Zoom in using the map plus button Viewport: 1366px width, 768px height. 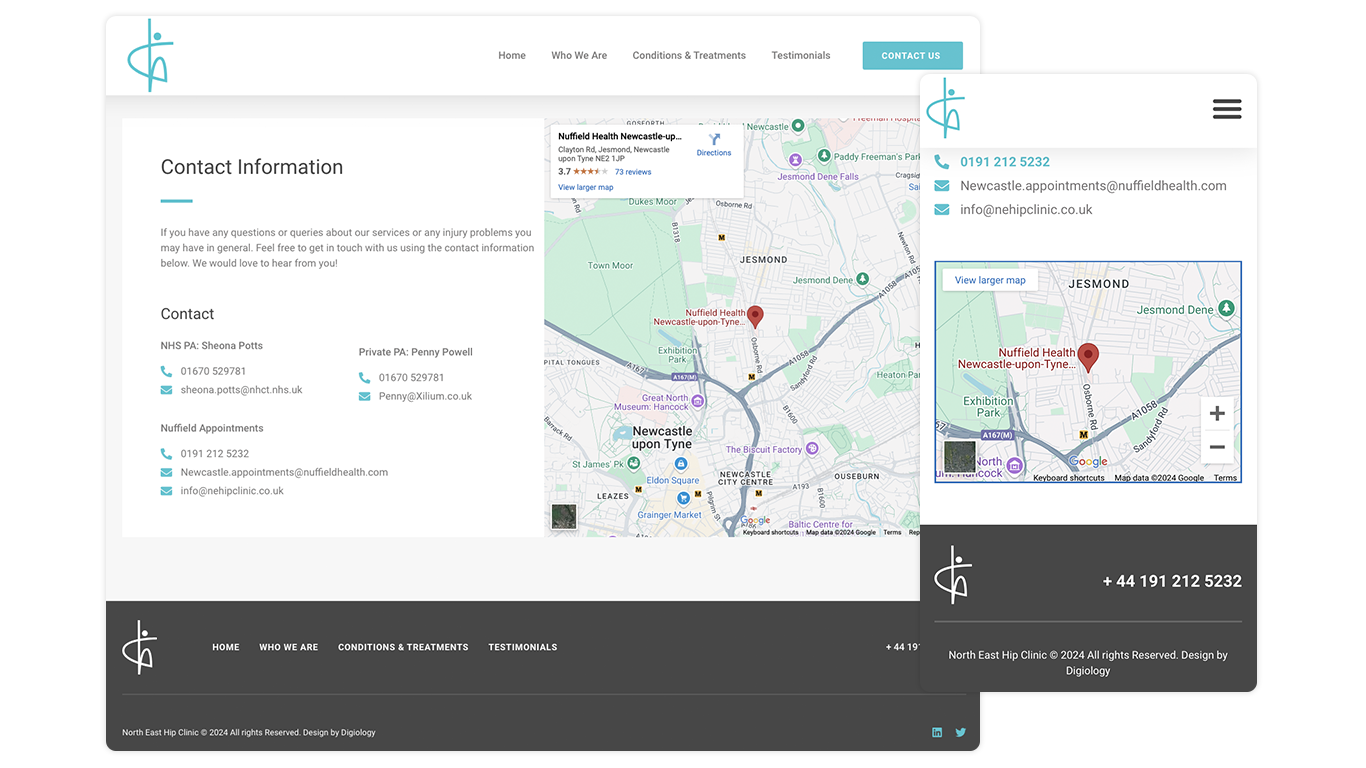pyautogui.click(x=1216, y=414)
